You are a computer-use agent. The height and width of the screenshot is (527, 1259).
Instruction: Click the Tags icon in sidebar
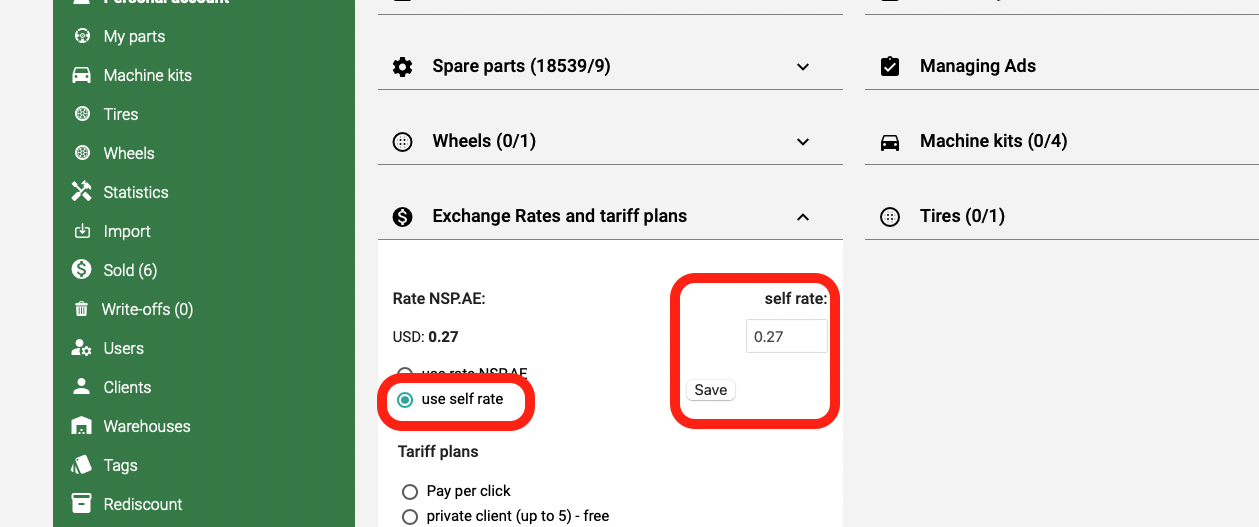[x=82, y=465]
